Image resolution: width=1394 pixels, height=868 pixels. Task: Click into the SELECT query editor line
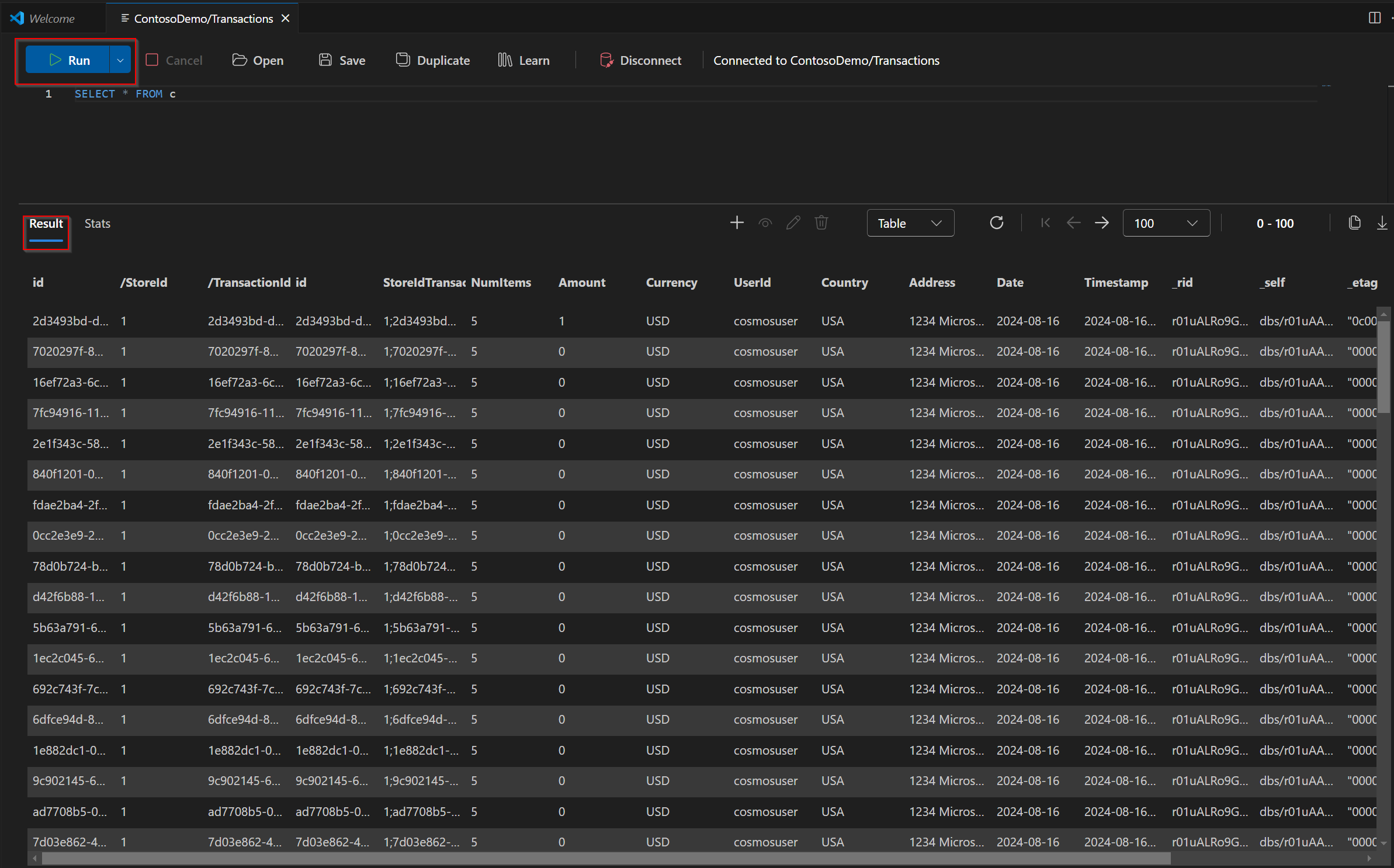[x=409, y=94]
